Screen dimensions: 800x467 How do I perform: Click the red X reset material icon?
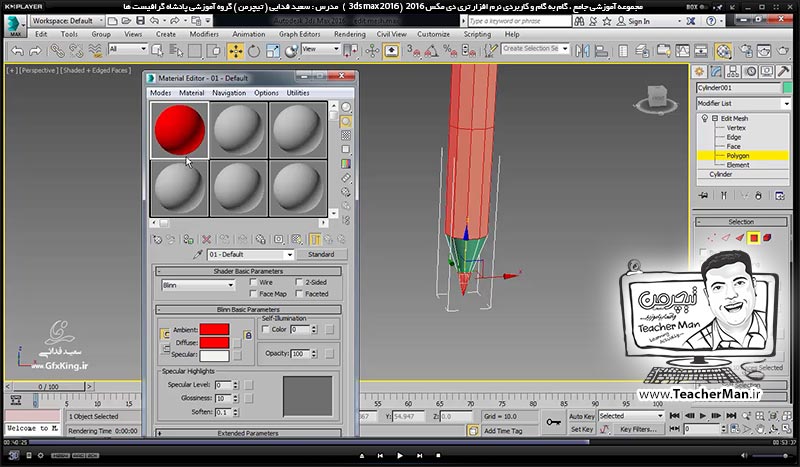coord(206,239)
